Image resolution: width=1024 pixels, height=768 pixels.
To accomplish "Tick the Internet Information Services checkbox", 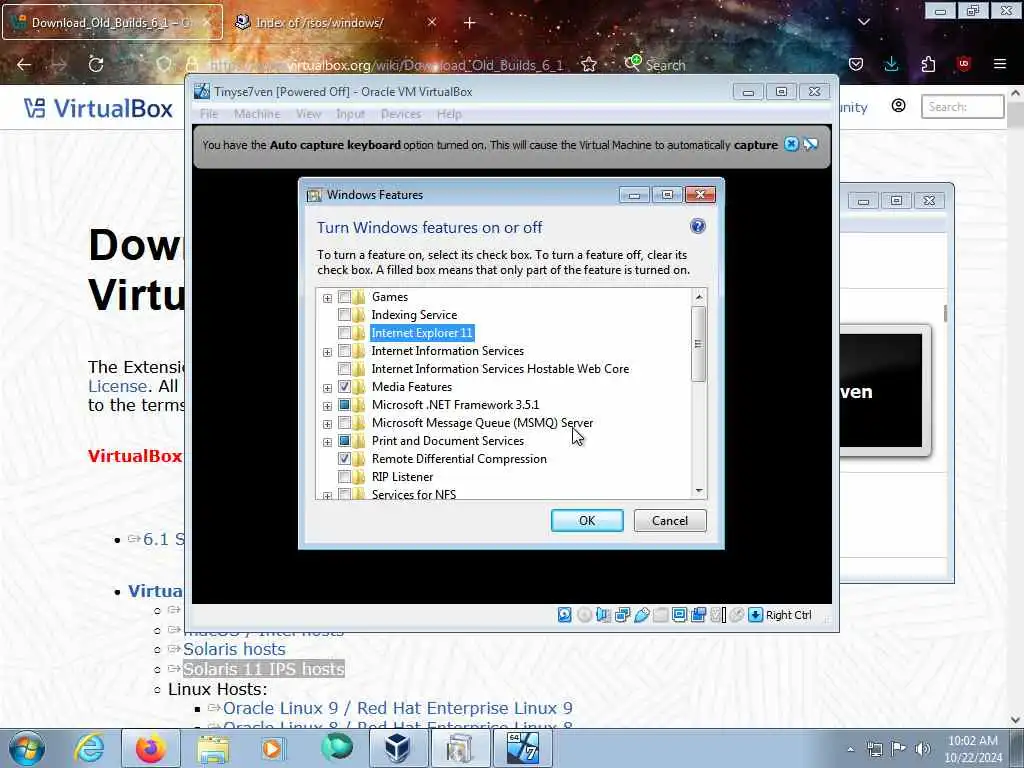I will [x=344, y=351].
